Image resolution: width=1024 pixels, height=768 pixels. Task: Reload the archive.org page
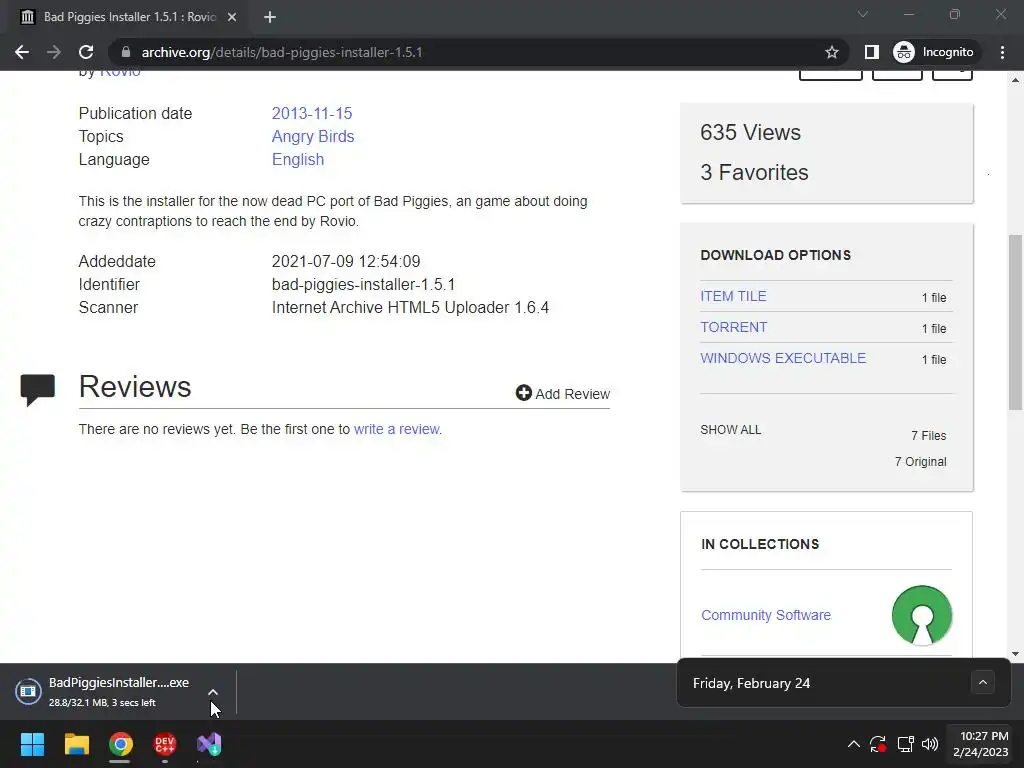point(86,52)
